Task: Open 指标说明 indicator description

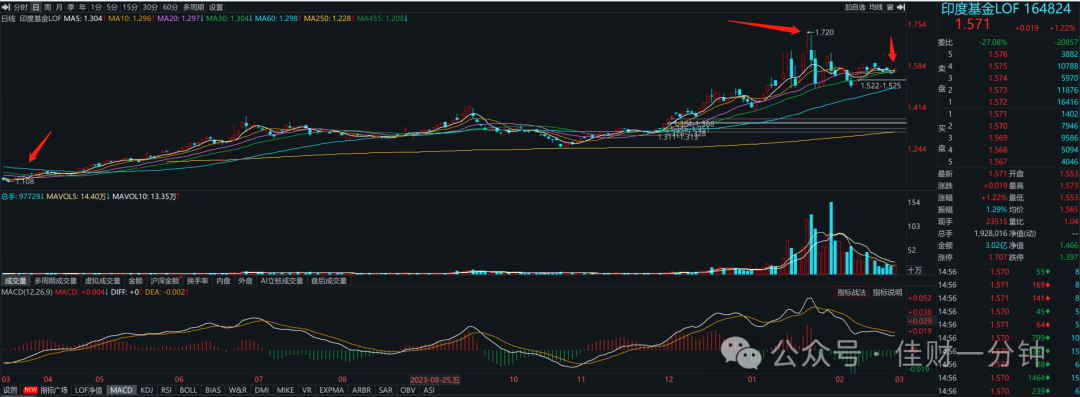Action: pos(887,292)
